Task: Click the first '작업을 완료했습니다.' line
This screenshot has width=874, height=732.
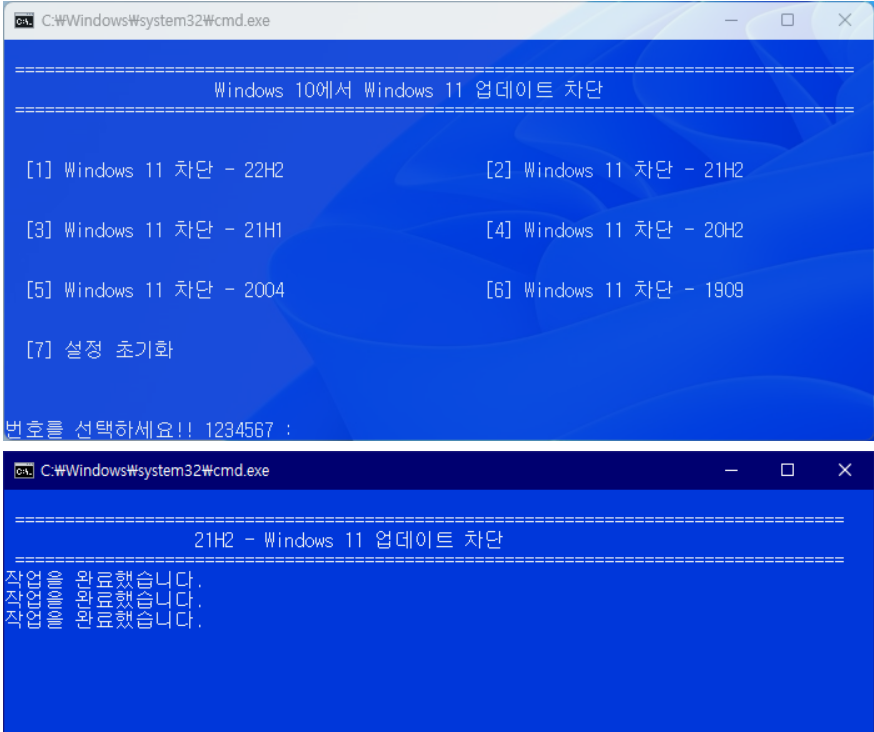Action: click(103, 579)
